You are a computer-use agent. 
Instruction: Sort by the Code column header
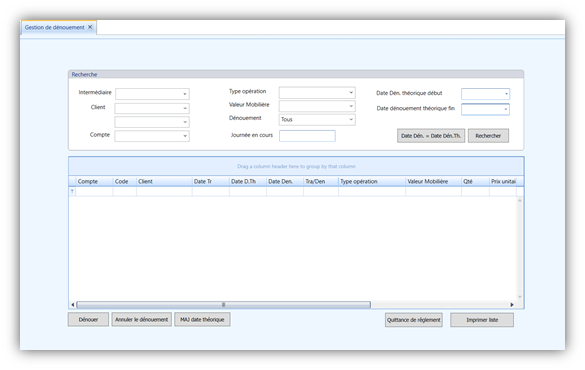[x=125, y=181]
